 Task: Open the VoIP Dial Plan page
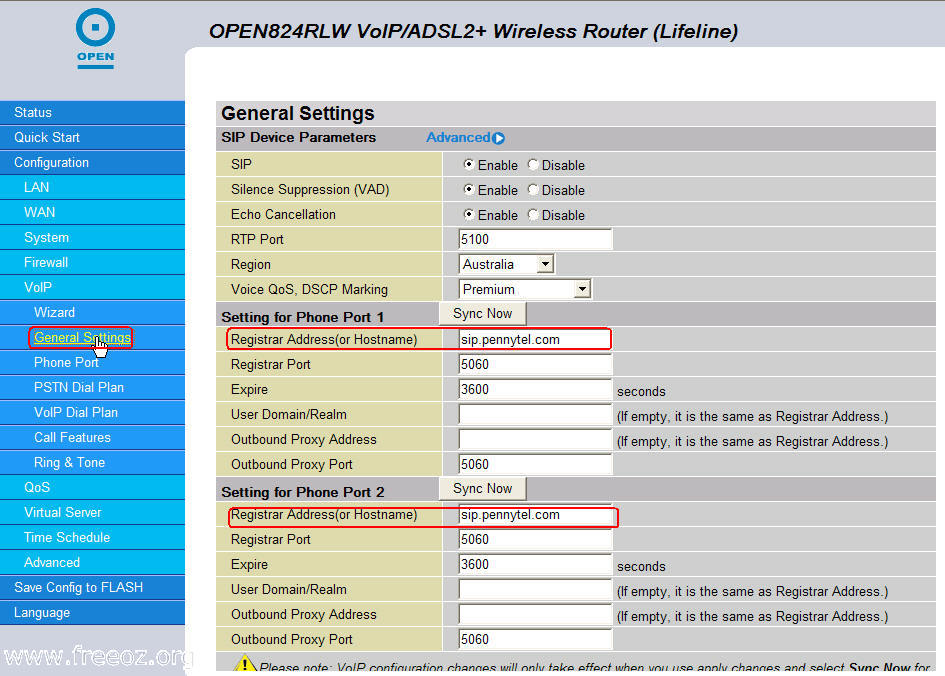point(76,412)
